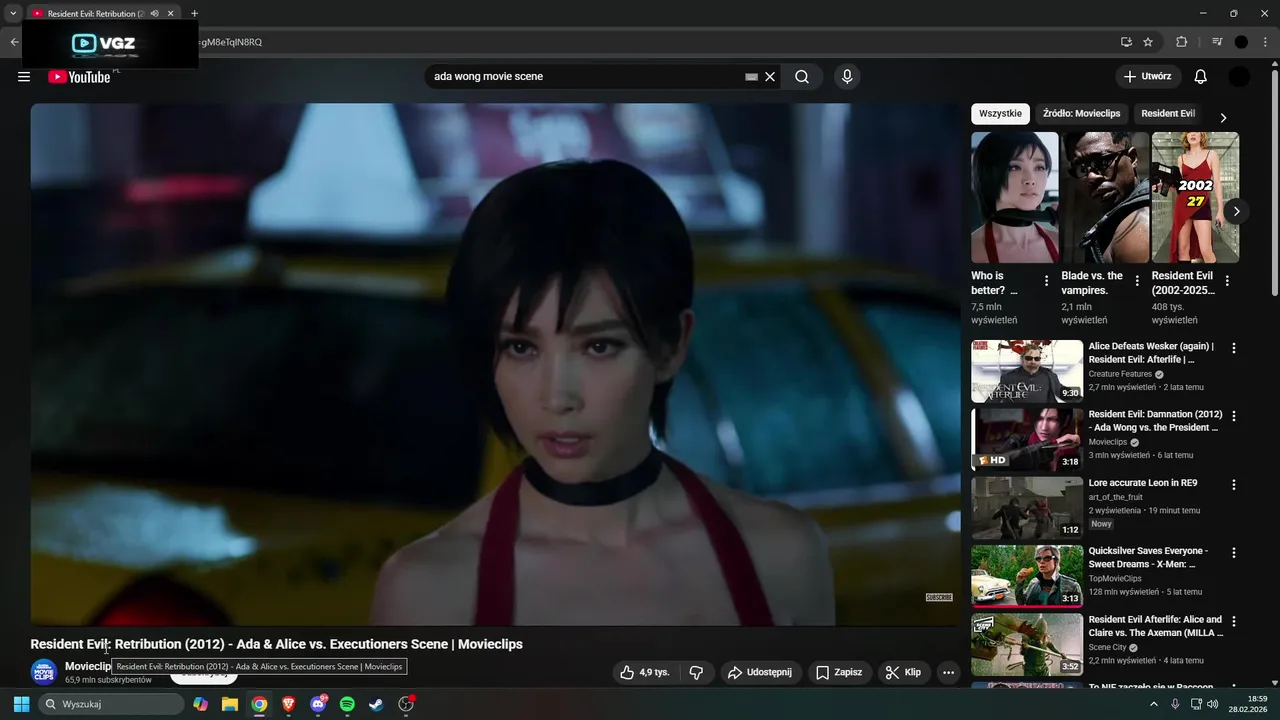Show next Shorts with carousel arrow
This screenshot has width=1280, height=720.
tap(1236, 211)
